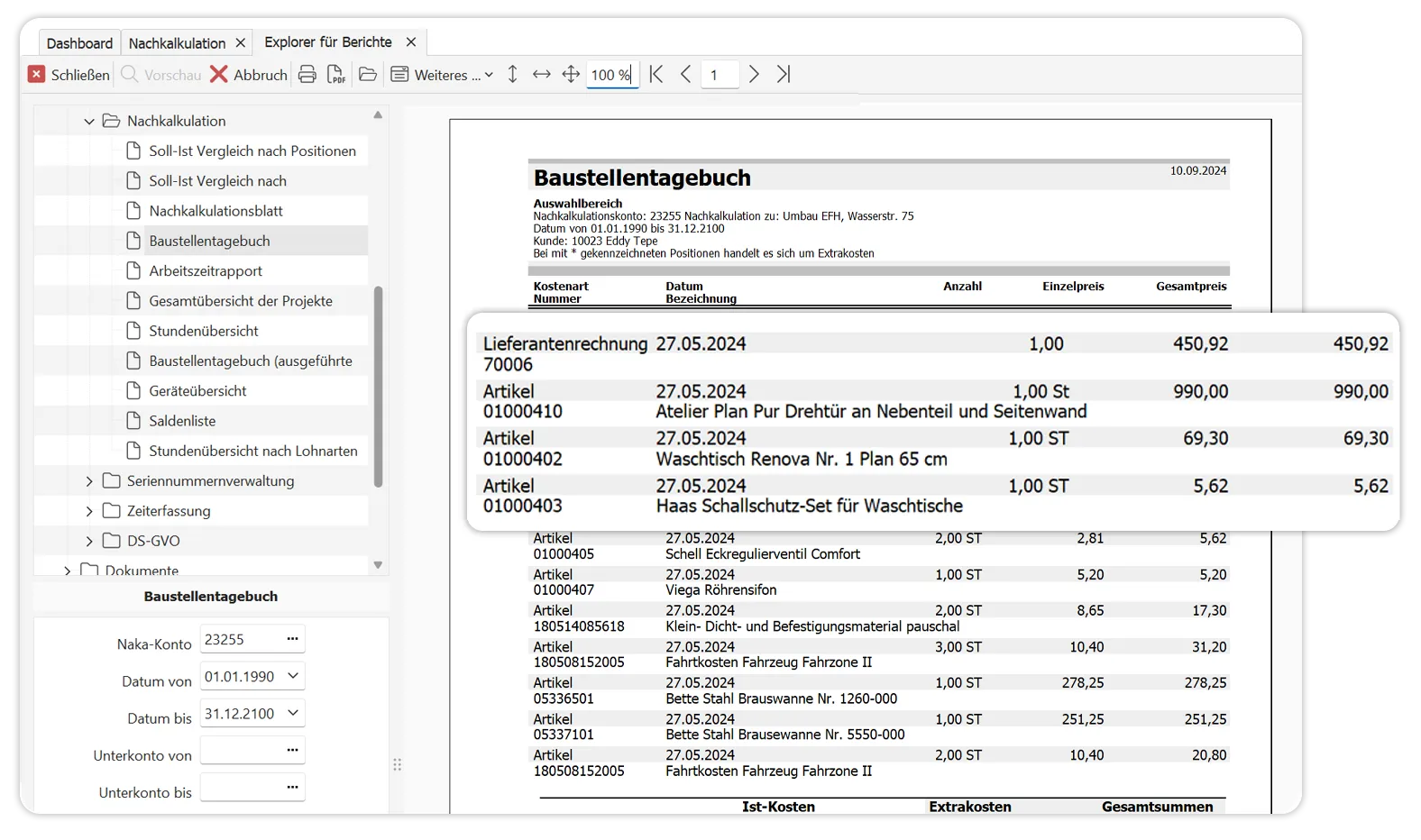Click the print report icon
This screenshot has width=1421, height=840.
pos(307,75)
